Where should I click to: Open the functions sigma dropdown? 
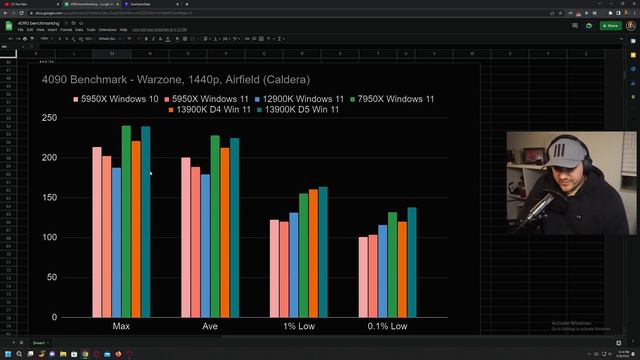(x=280, y=39)
